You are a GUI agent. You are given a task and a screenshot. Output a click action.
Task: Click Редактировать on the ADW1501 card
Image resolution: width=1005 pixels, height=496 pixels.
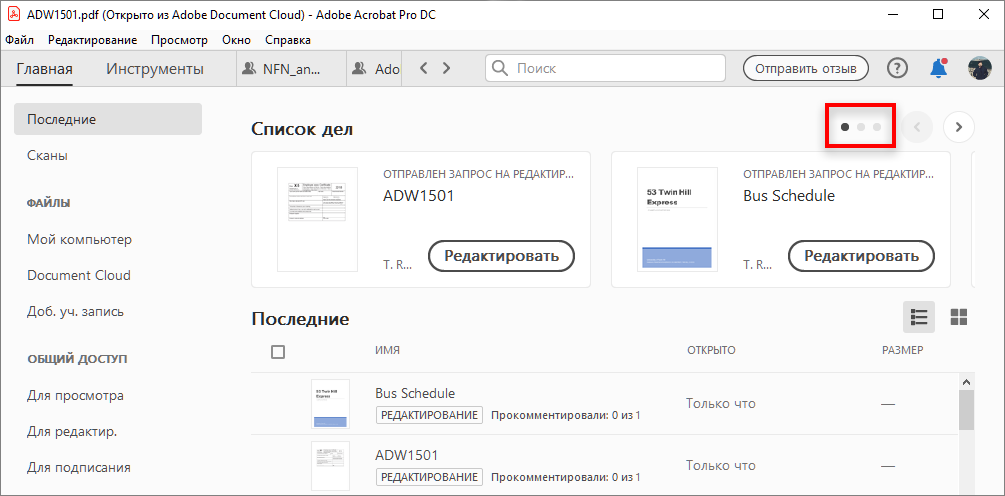(x=501, y=256)
